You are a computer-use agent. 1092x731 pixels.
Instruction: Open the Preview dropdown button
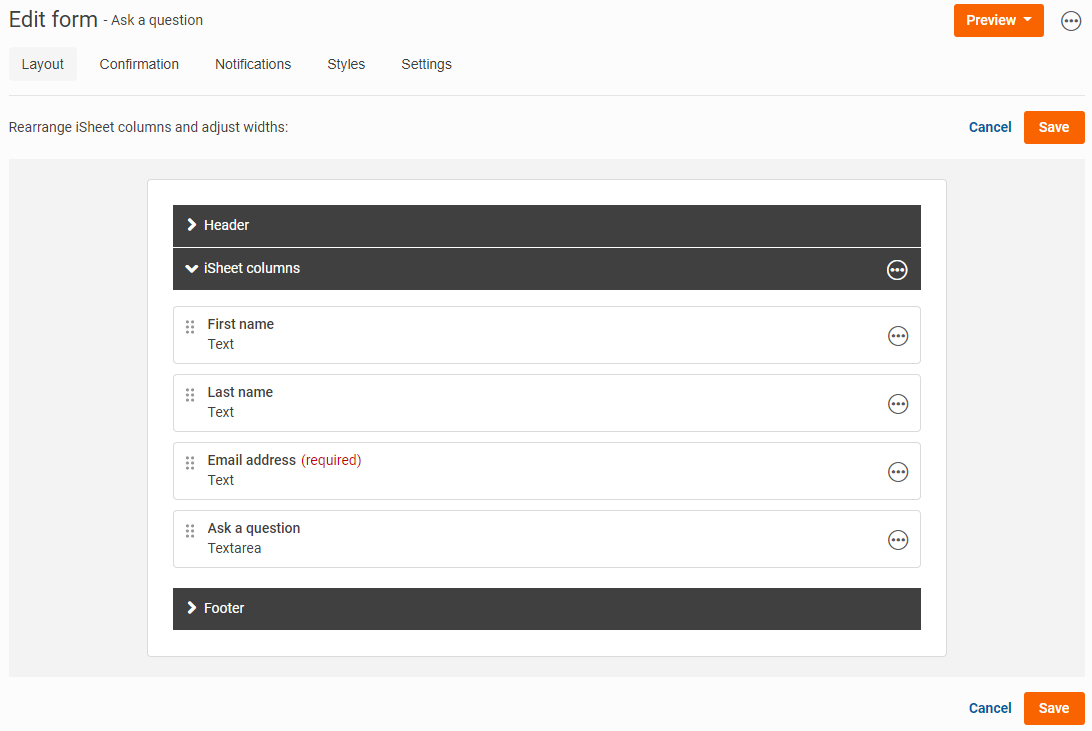[x=998, y=21]
